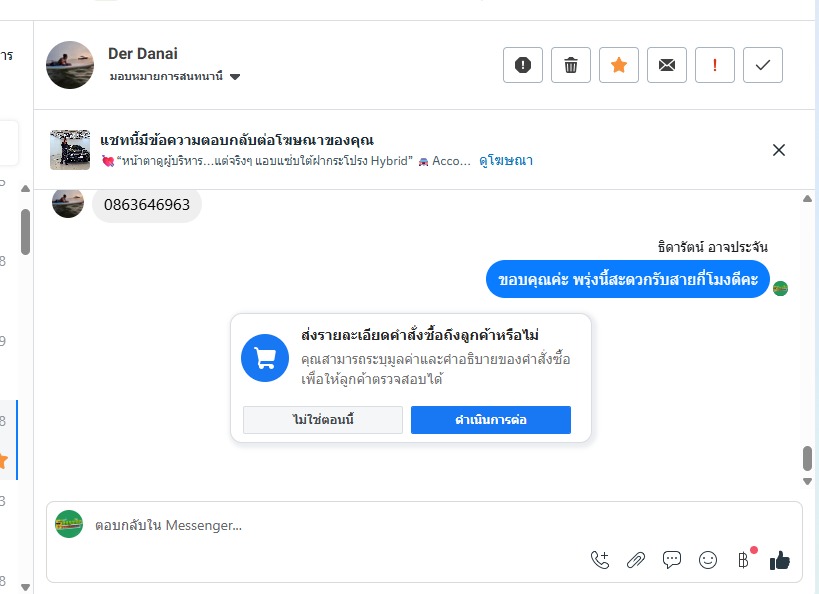This screenshot has height=594, width=819.
Task: Click the spam report octagon icon
Action: click(523, 66)
